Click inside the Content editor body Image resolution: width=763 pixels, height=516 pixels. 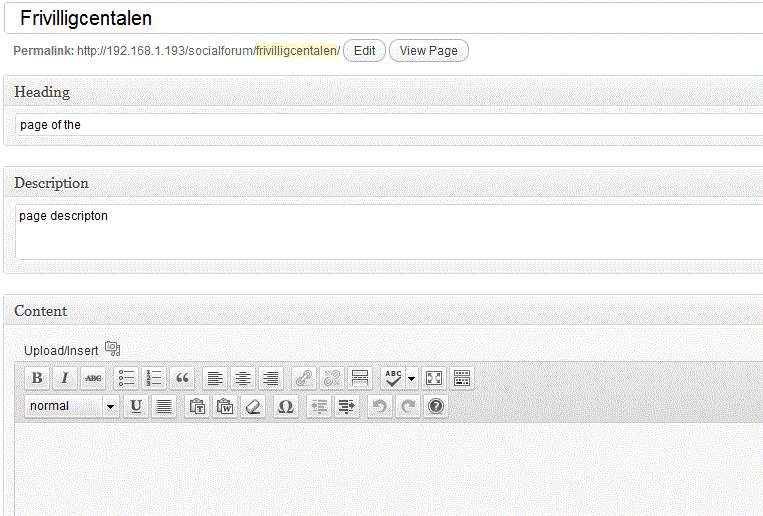pyautogui.click(x=389, y=470)
